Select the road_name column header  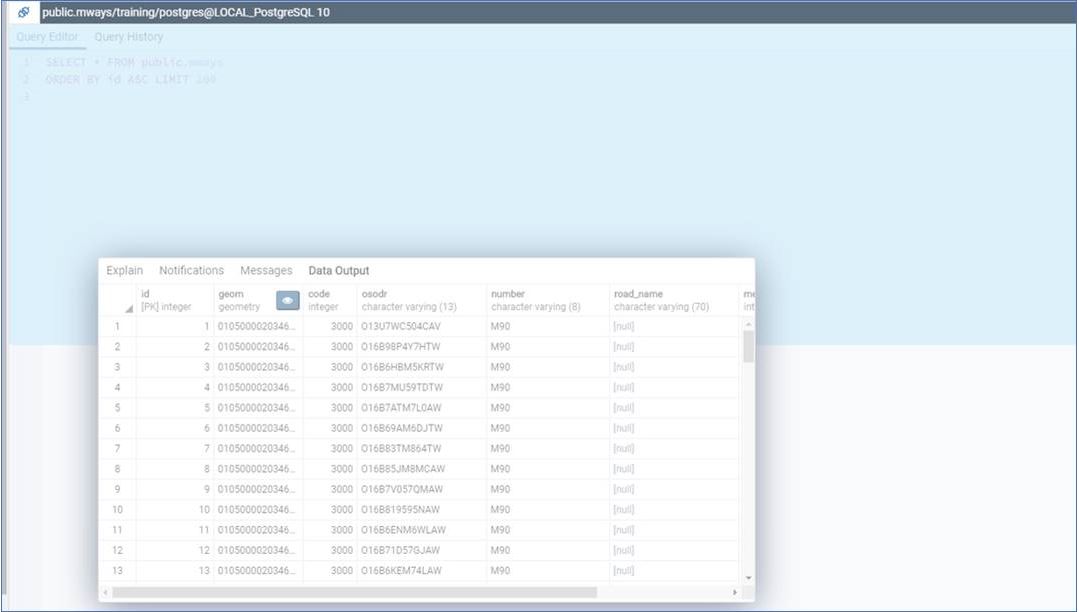pyautogui.click(x=674, y=300)
